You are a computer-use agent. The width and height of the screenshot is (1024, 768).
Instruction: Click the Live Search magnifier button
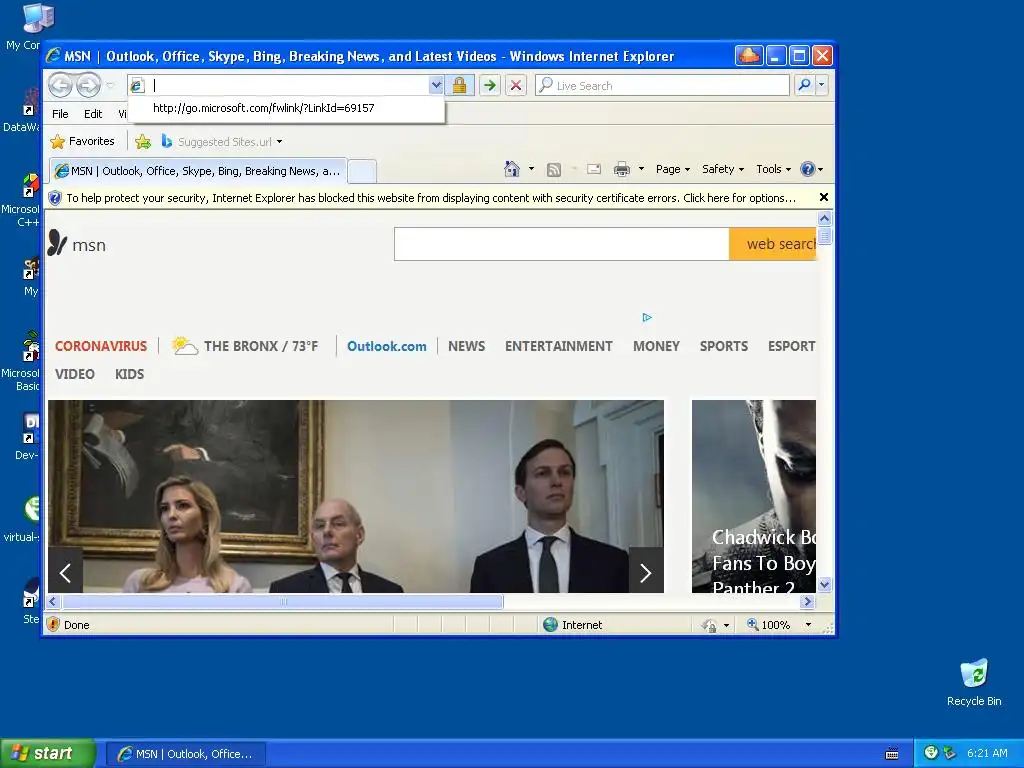pyautogui.click(x=805, y=85)
